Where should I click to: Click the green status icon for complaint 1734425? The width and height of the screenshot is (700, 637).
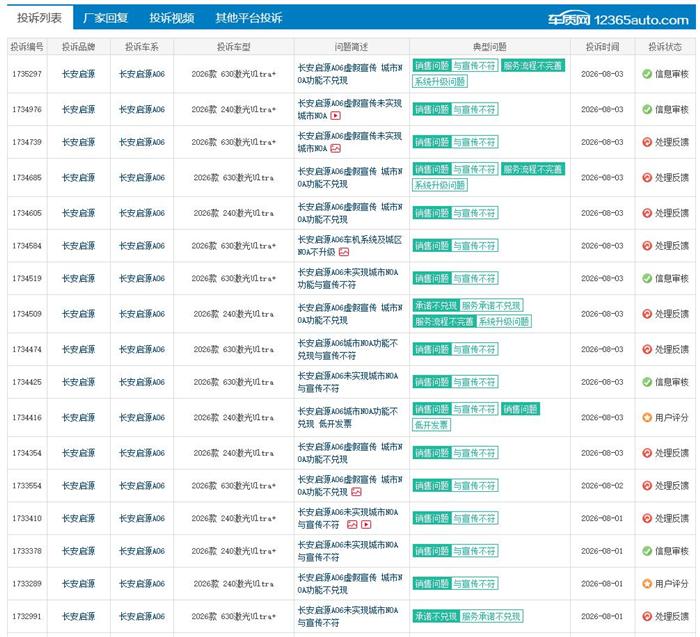point(647,382)
